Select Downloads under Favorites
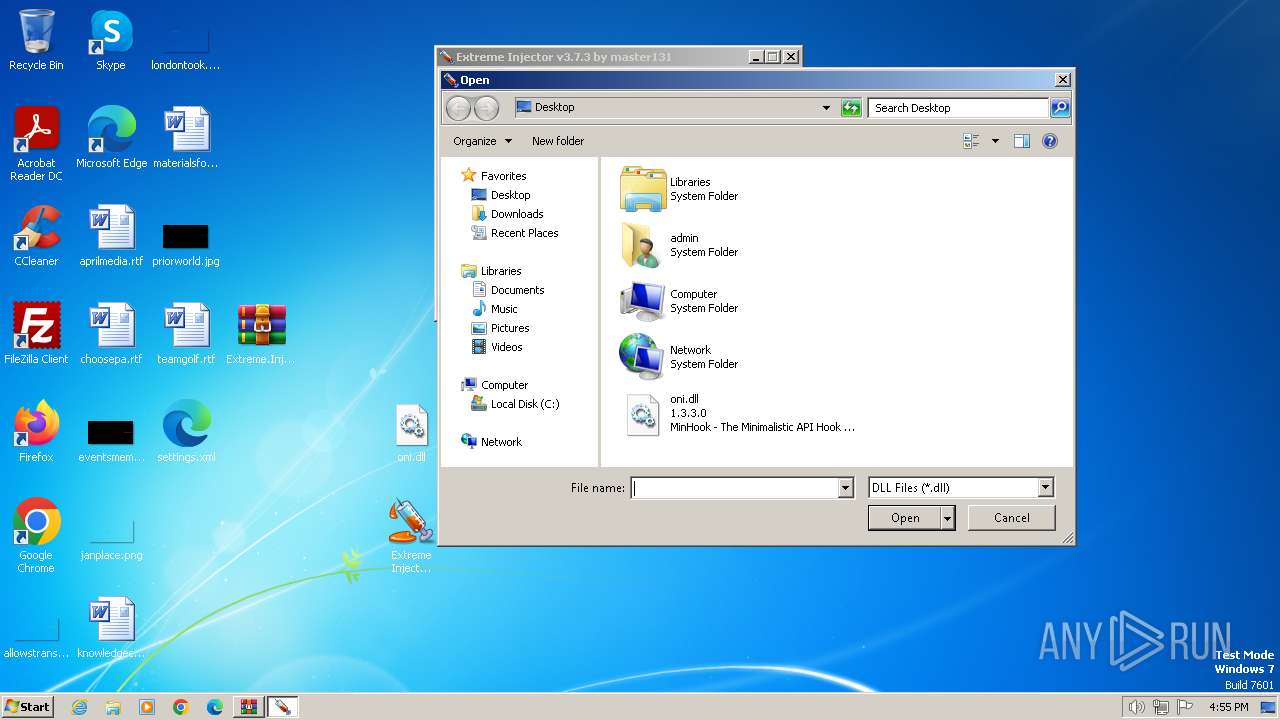This screenshot has height=720, width=1280. (x=517, y=214)
